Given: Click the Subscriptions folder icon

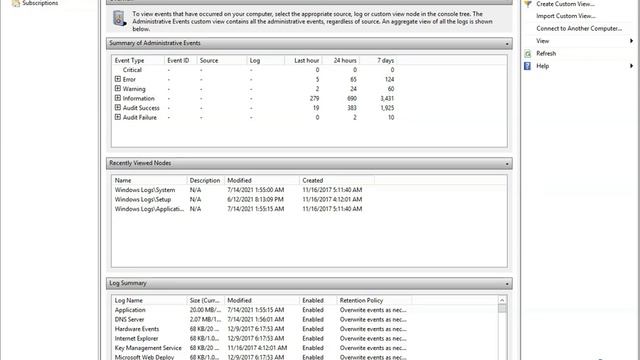Looking at the screenshot, I should 16,3.
